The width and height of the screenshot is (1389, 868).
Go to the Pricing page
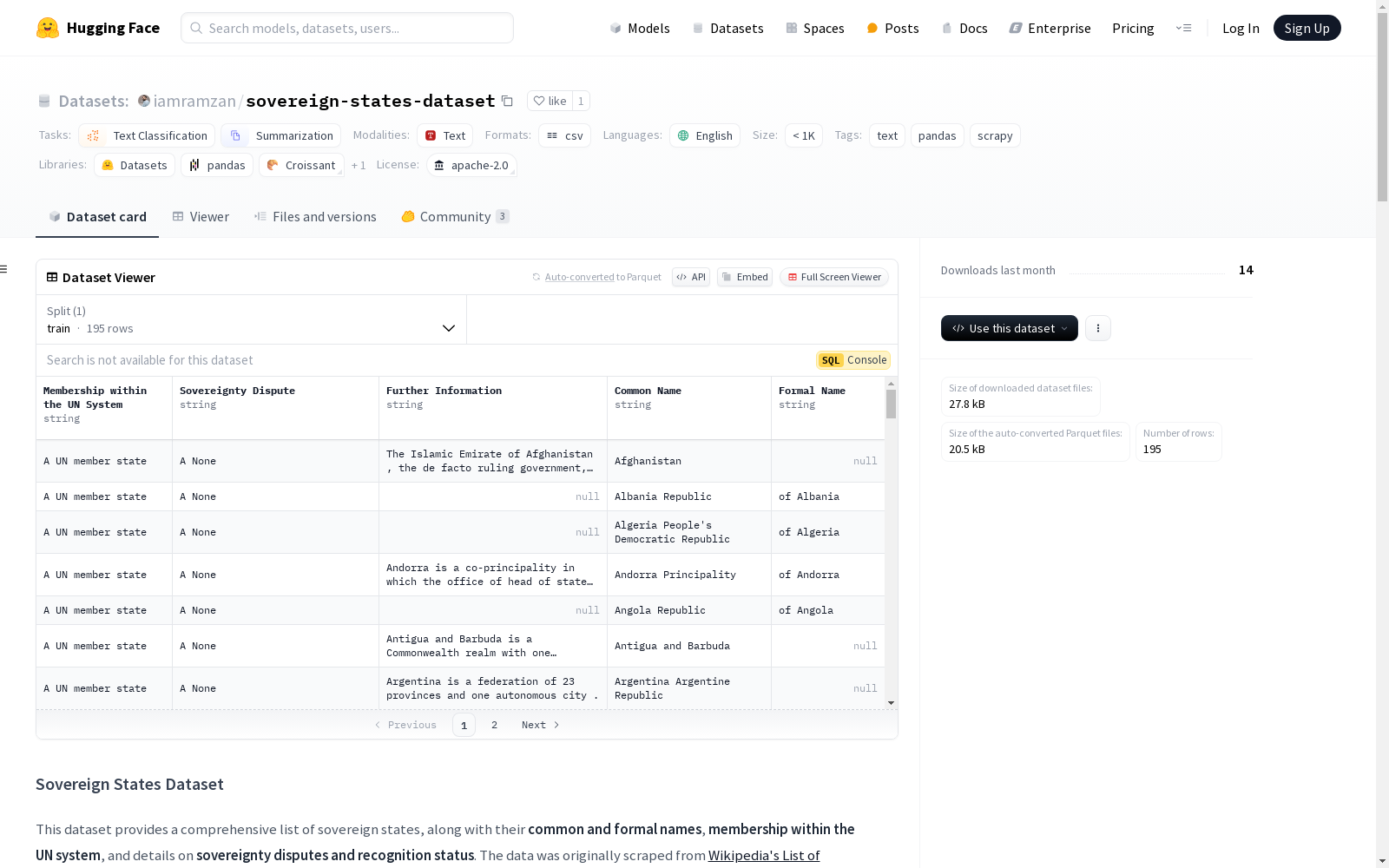(x=1133, y=28)
